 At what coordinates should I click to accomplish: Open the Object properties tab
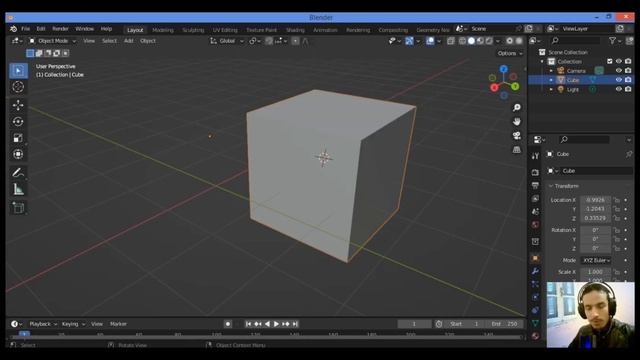coord(536,258)
